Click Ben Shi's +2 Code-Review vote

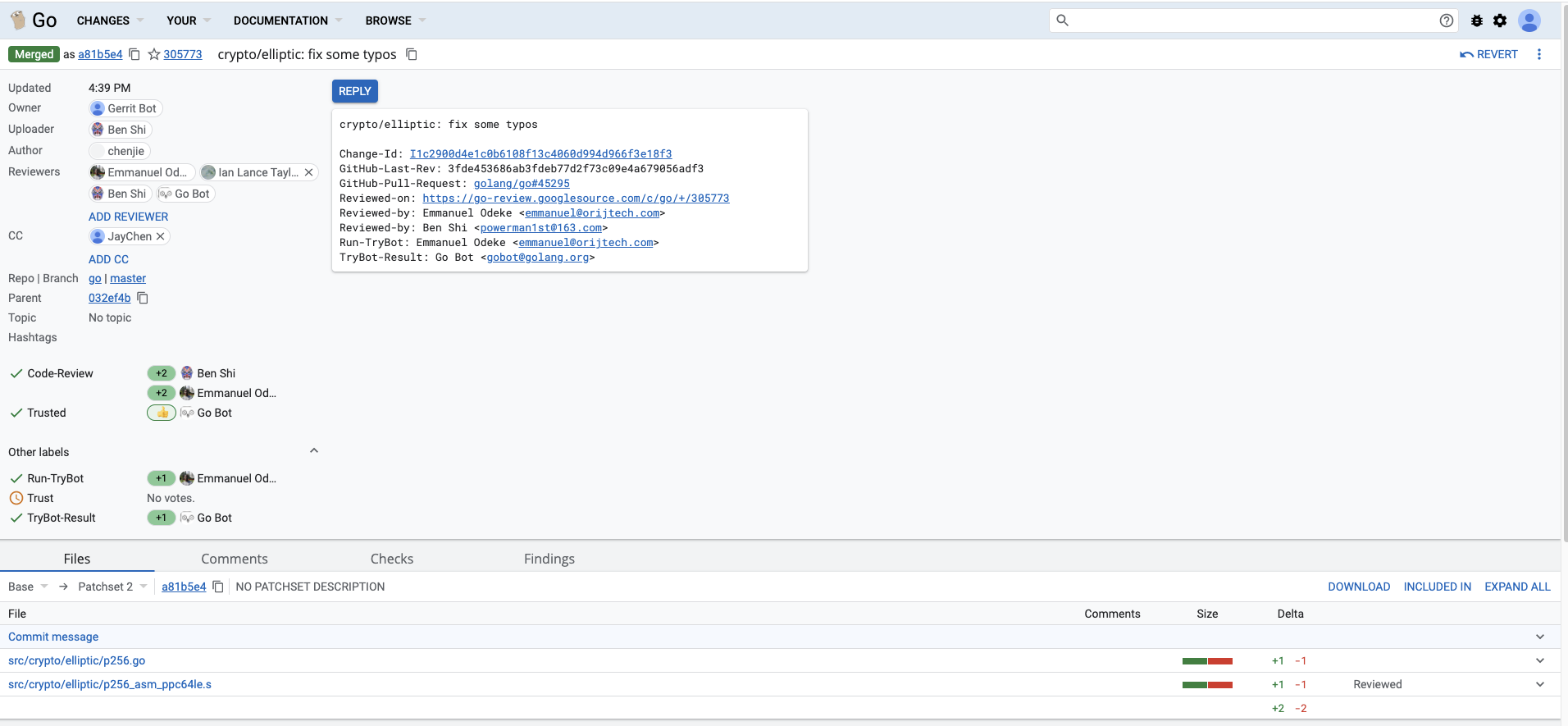(162, 373)
